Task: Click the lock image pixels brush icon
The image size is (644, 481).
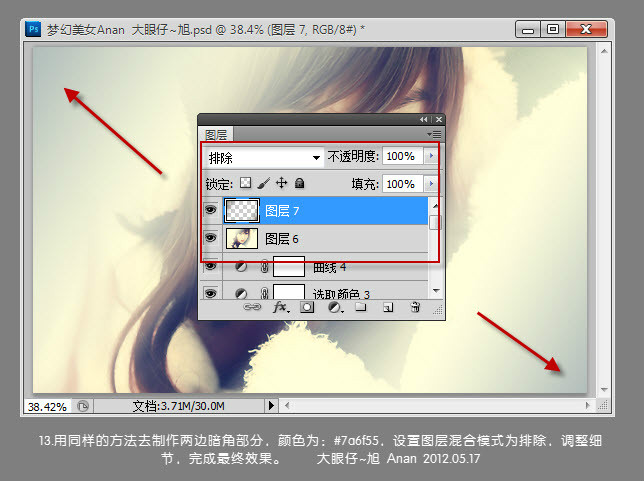Action: click(264, 184)
